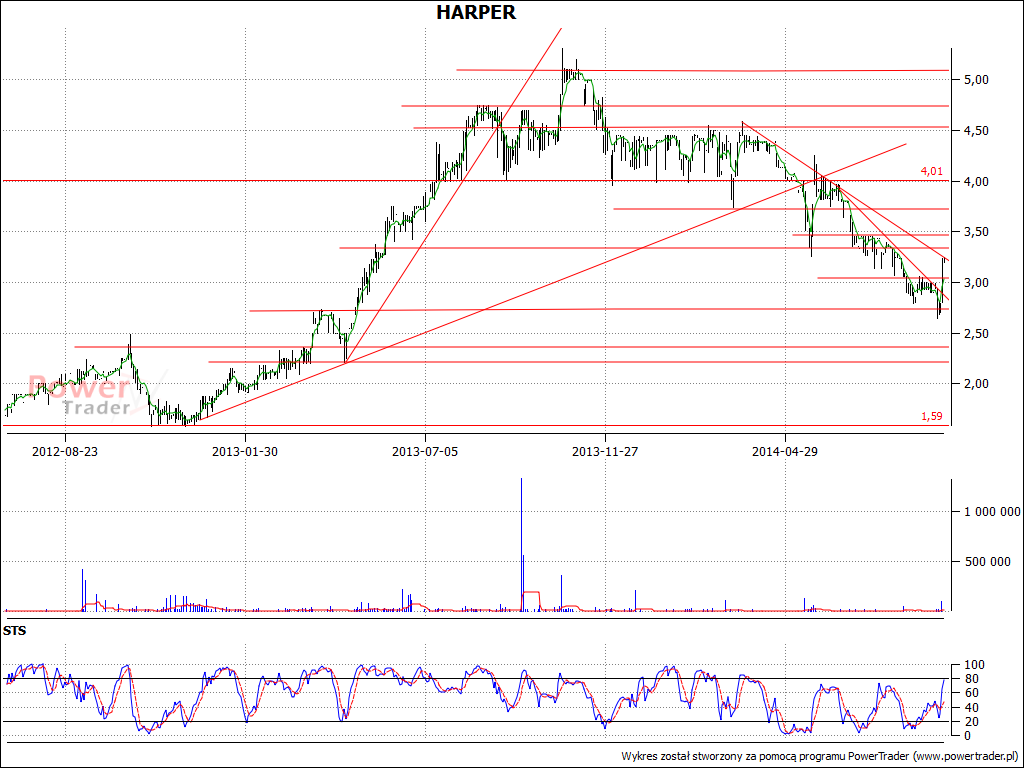This screenshot has height=768, width=1024.
Task: Click the tallest volume spike bar
Action: point(521,545)
